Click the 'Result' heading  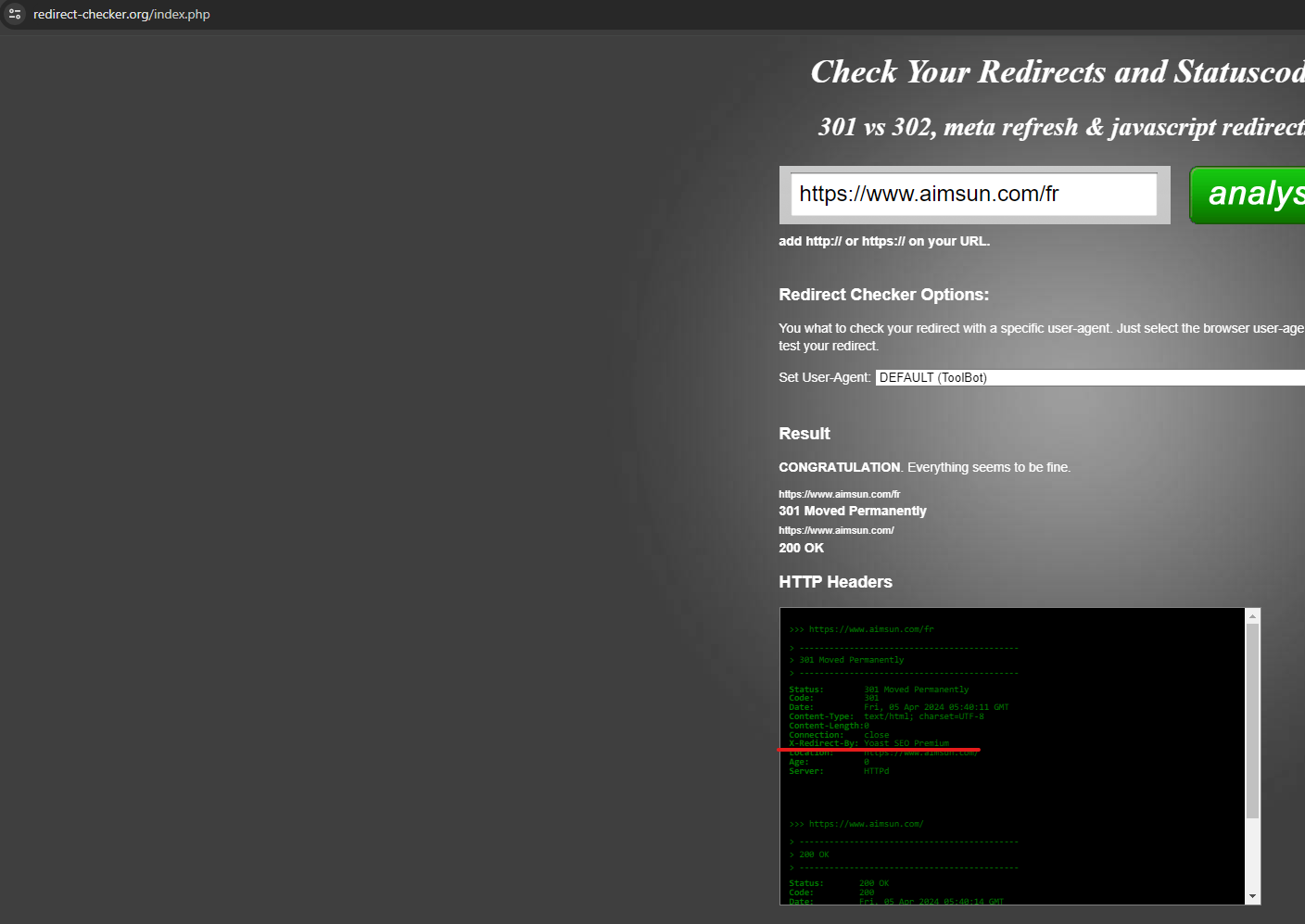[805, 434]
